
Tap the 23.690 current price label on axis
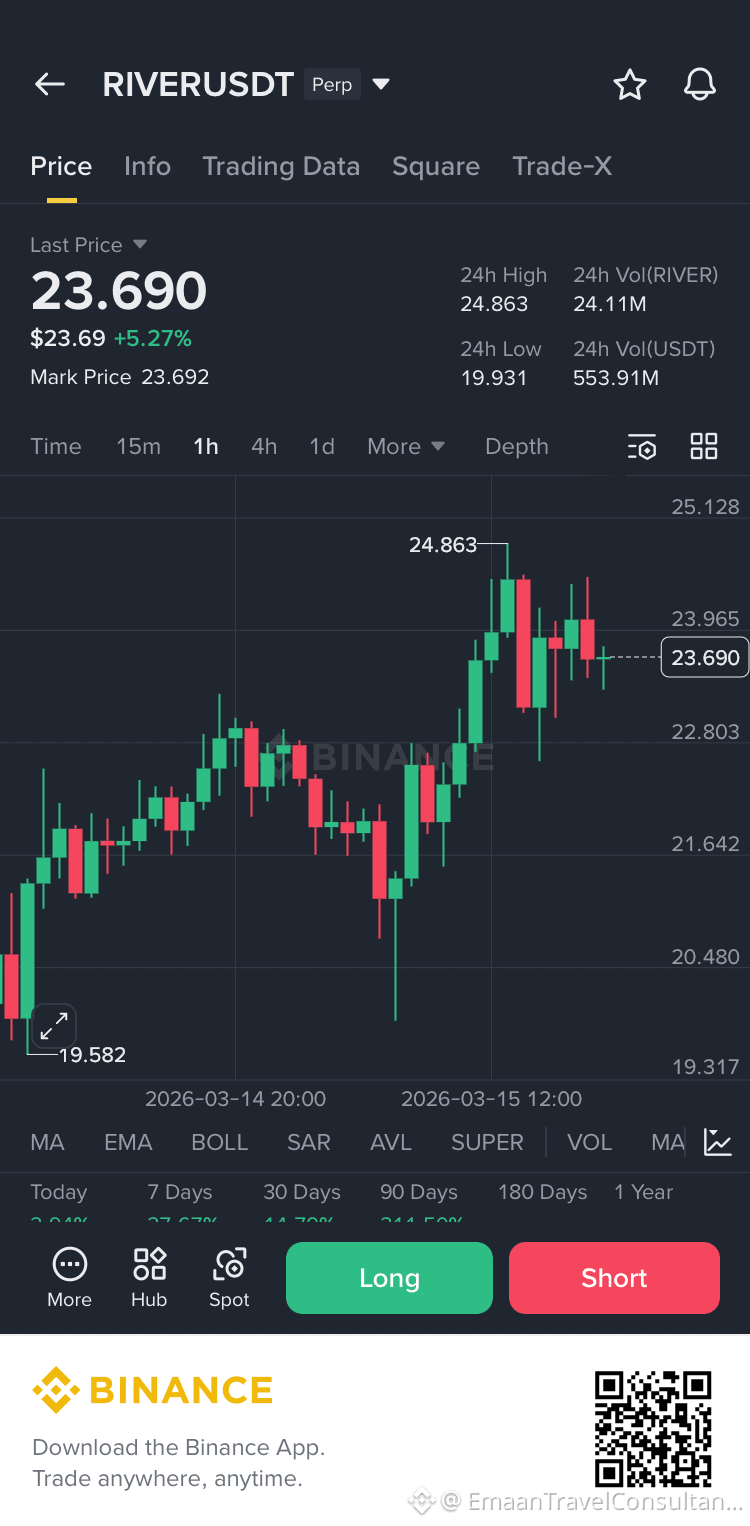705,657
